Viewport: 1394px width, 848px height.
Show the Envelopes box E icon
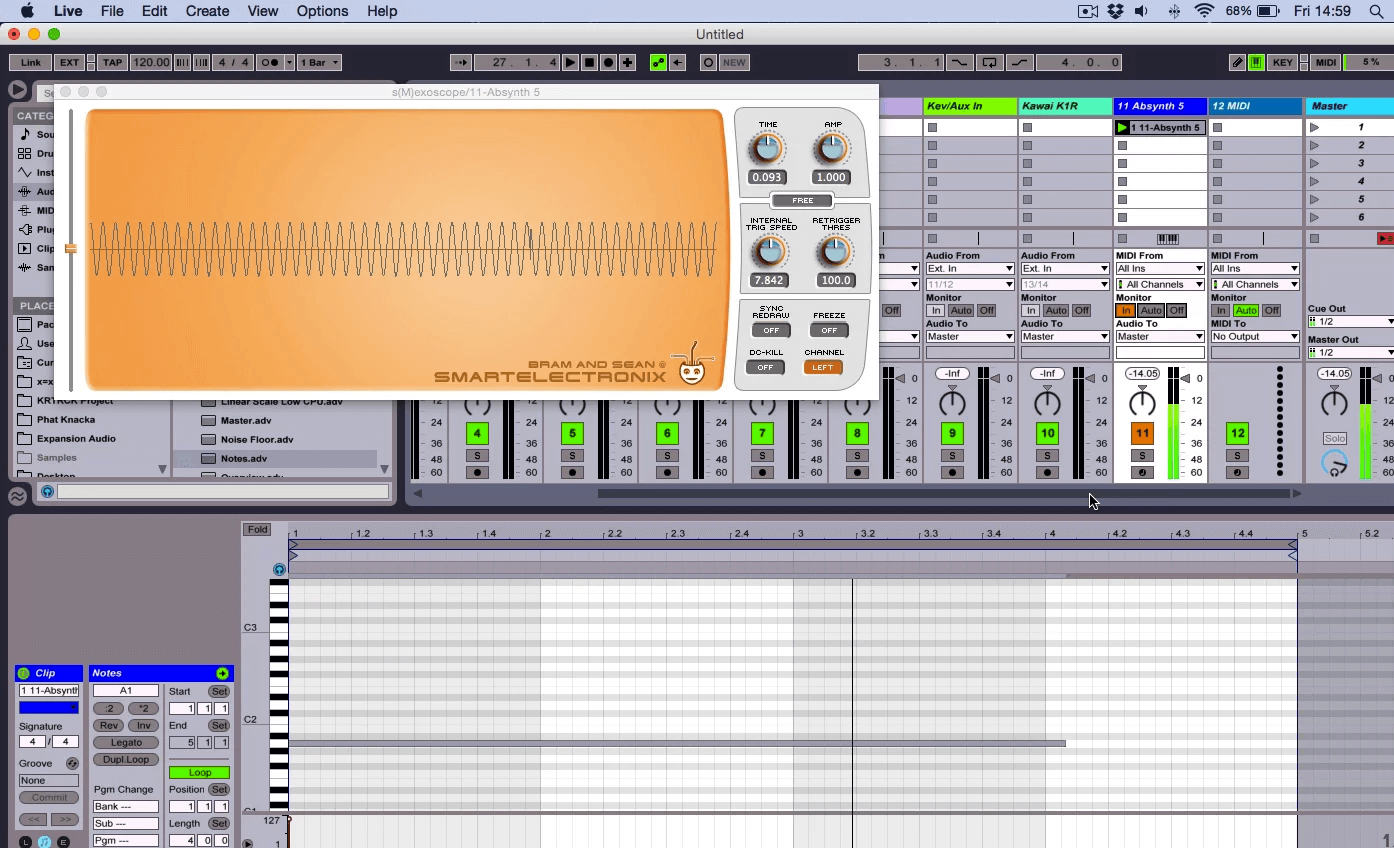point(64,842)
